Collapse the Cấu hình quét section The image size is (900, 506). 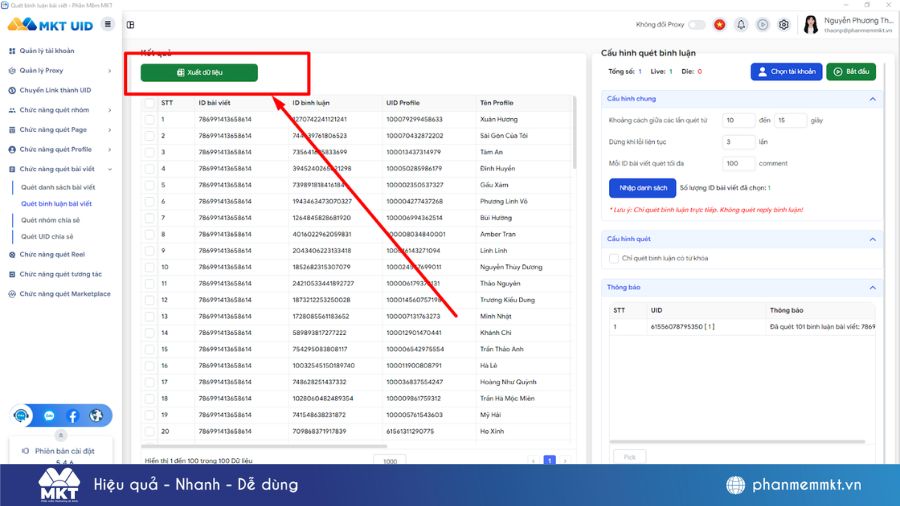[x=872, y=239]
